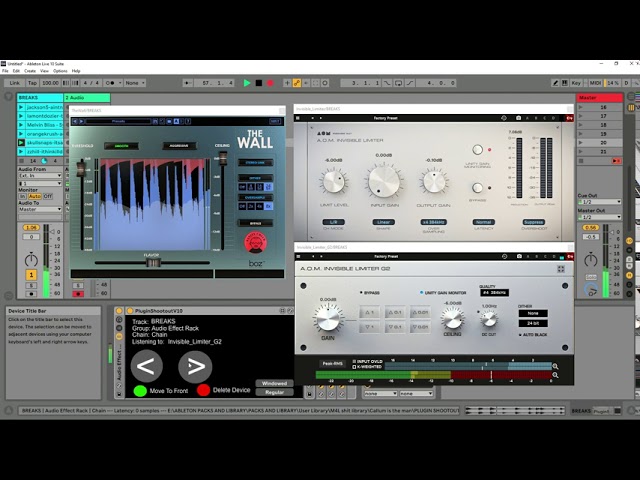Open the Suppress overshoot dropdown

533,222
